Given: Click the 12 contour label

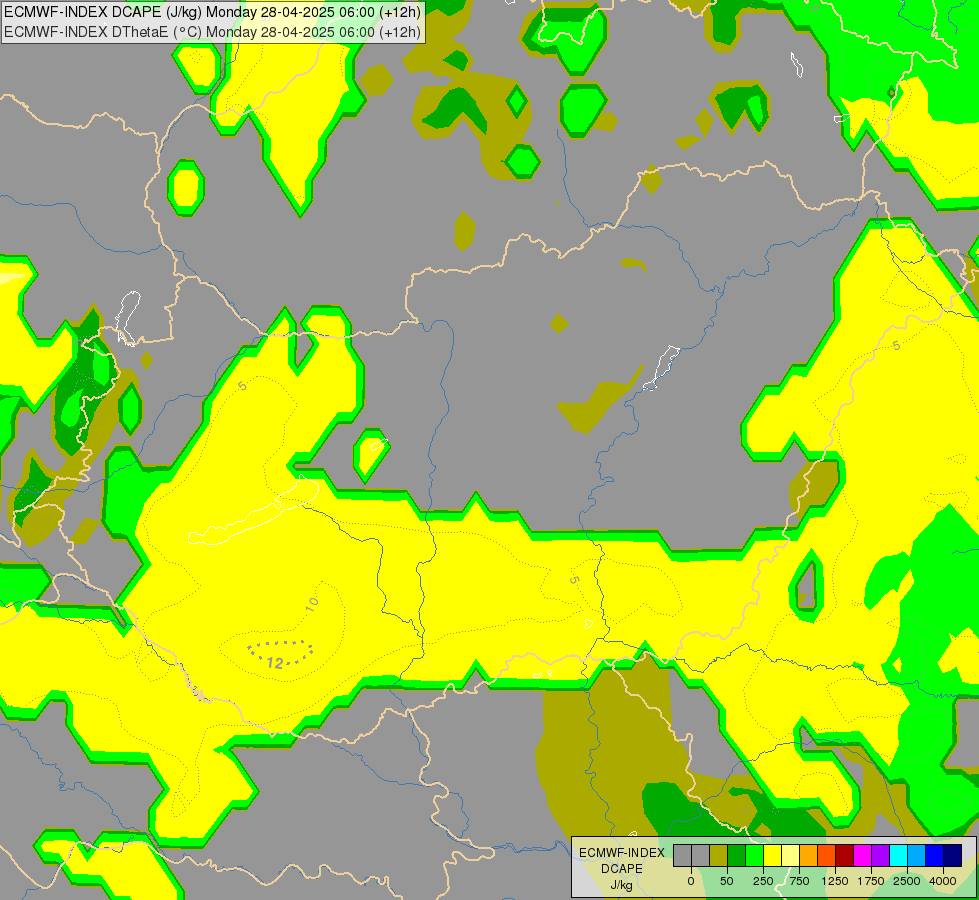Looking at the screenshot, I should 275,663.
